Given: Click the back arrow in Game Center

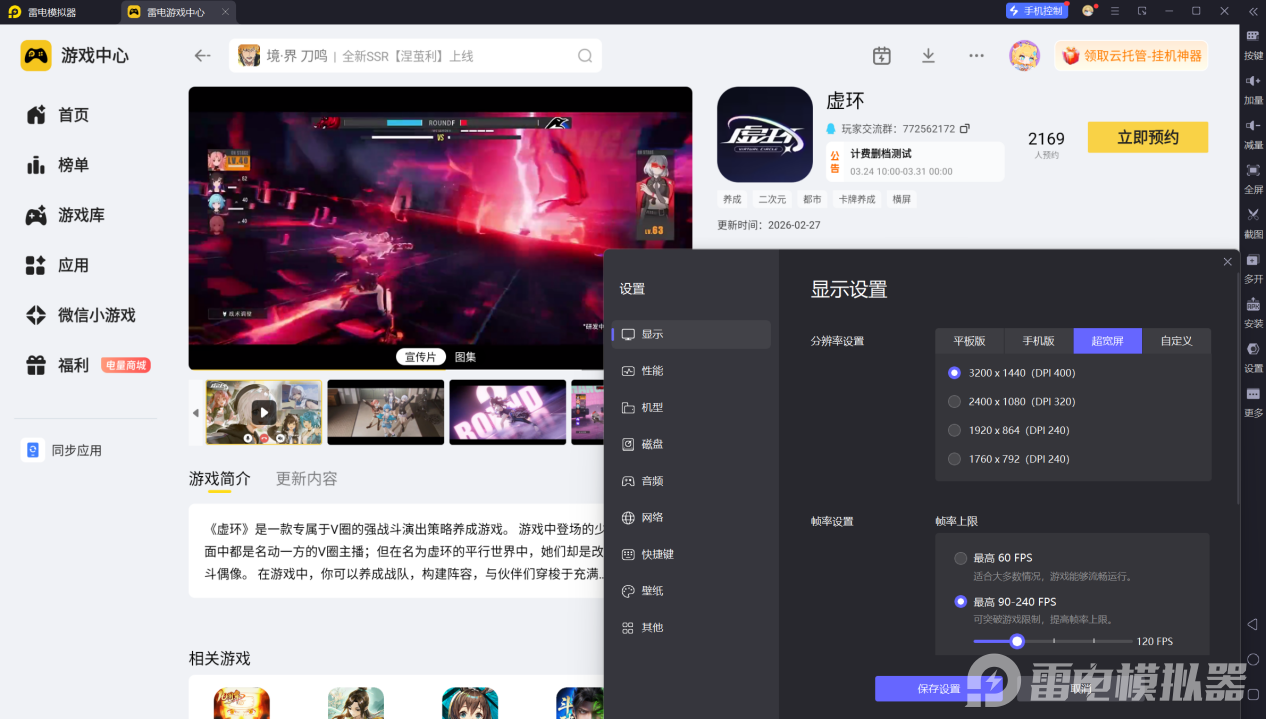Looking at the screenshot, I should coord(203,56).
